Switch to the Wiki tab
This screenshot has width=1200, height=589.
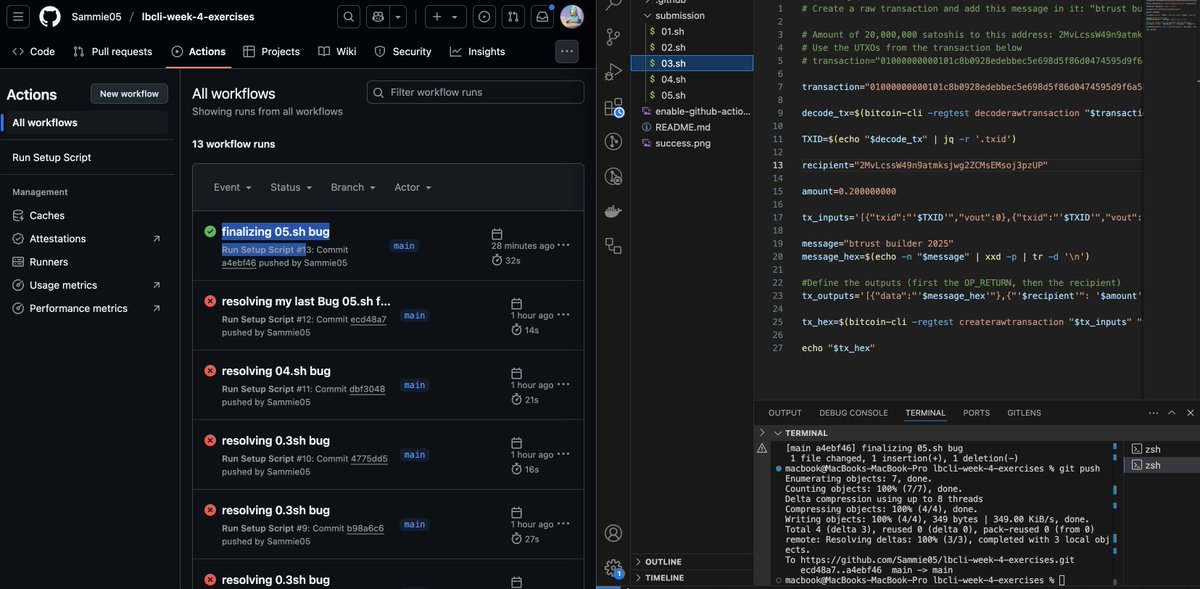click(x=337, y=51)
